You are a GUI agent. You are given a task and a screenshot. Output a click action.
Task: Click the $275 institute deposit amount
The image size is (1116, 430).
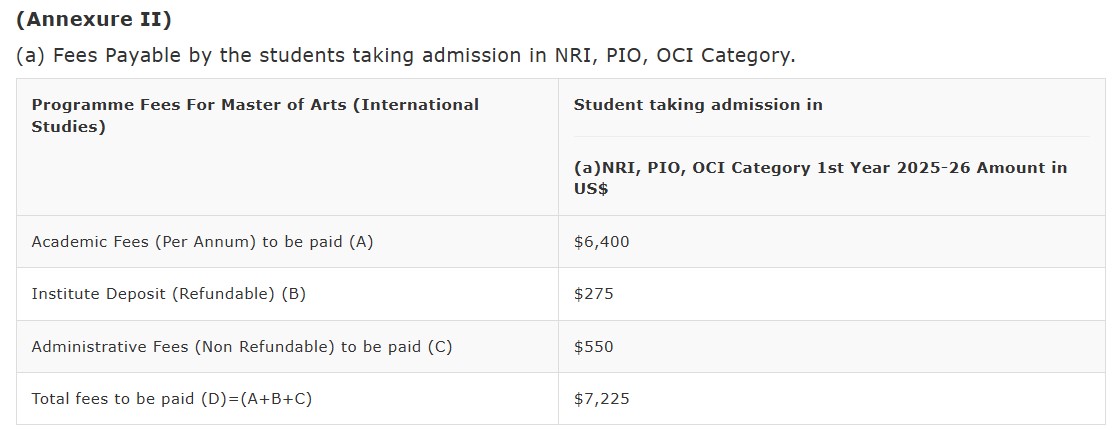click(x=594, y=294)
